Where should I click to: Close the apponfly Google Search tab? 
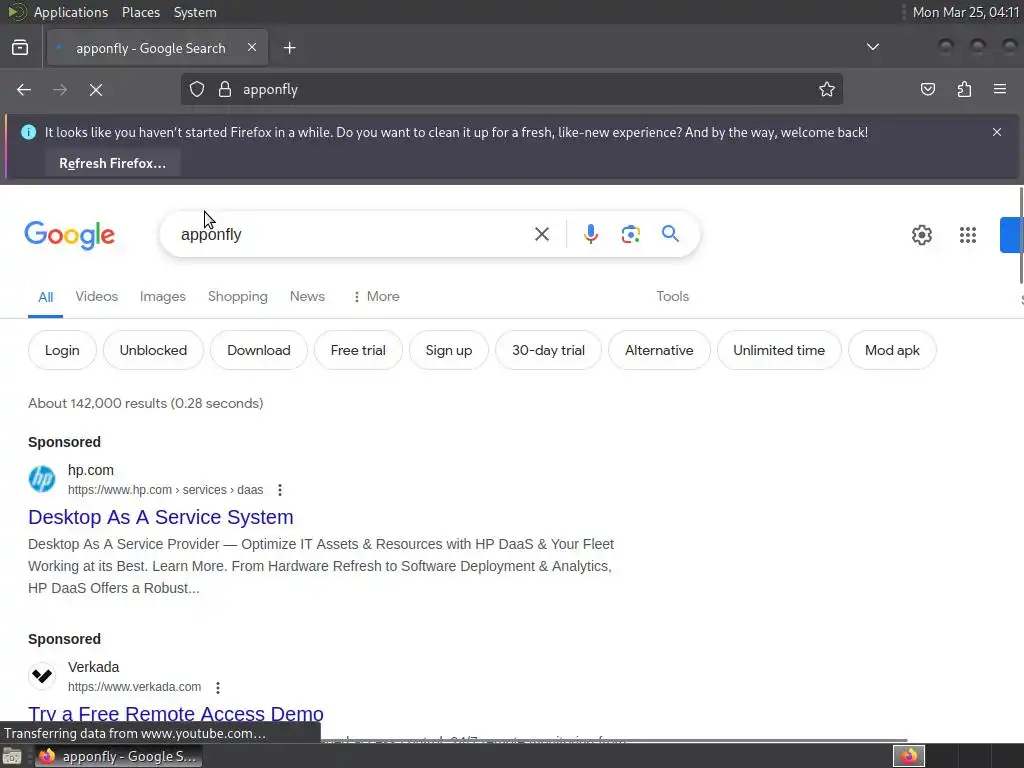pos(252,48)
